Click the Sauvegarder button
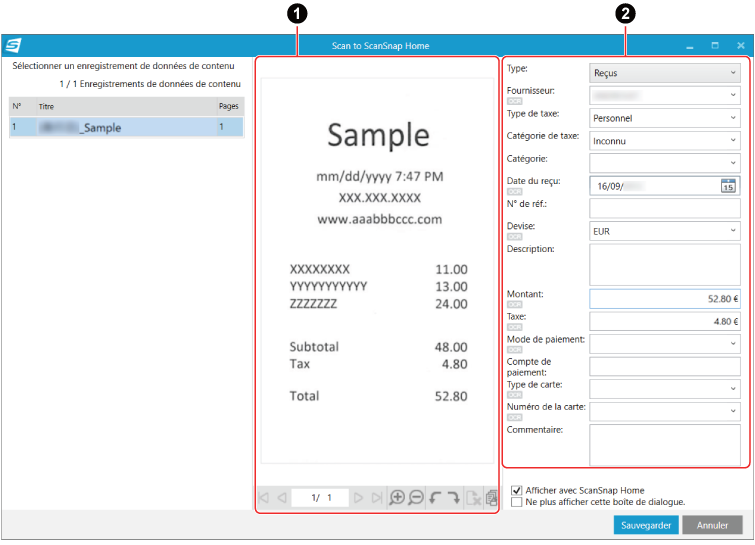Image resolution: width=755 pixels, height=545 pixels. click(646, 524)
